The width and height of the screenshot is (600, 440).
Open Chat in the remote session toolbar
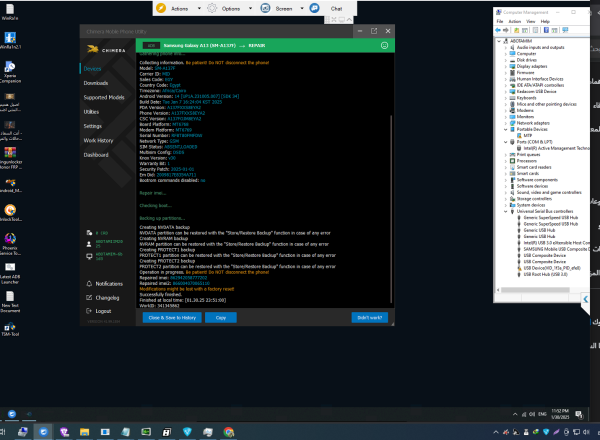coord(336,8)
